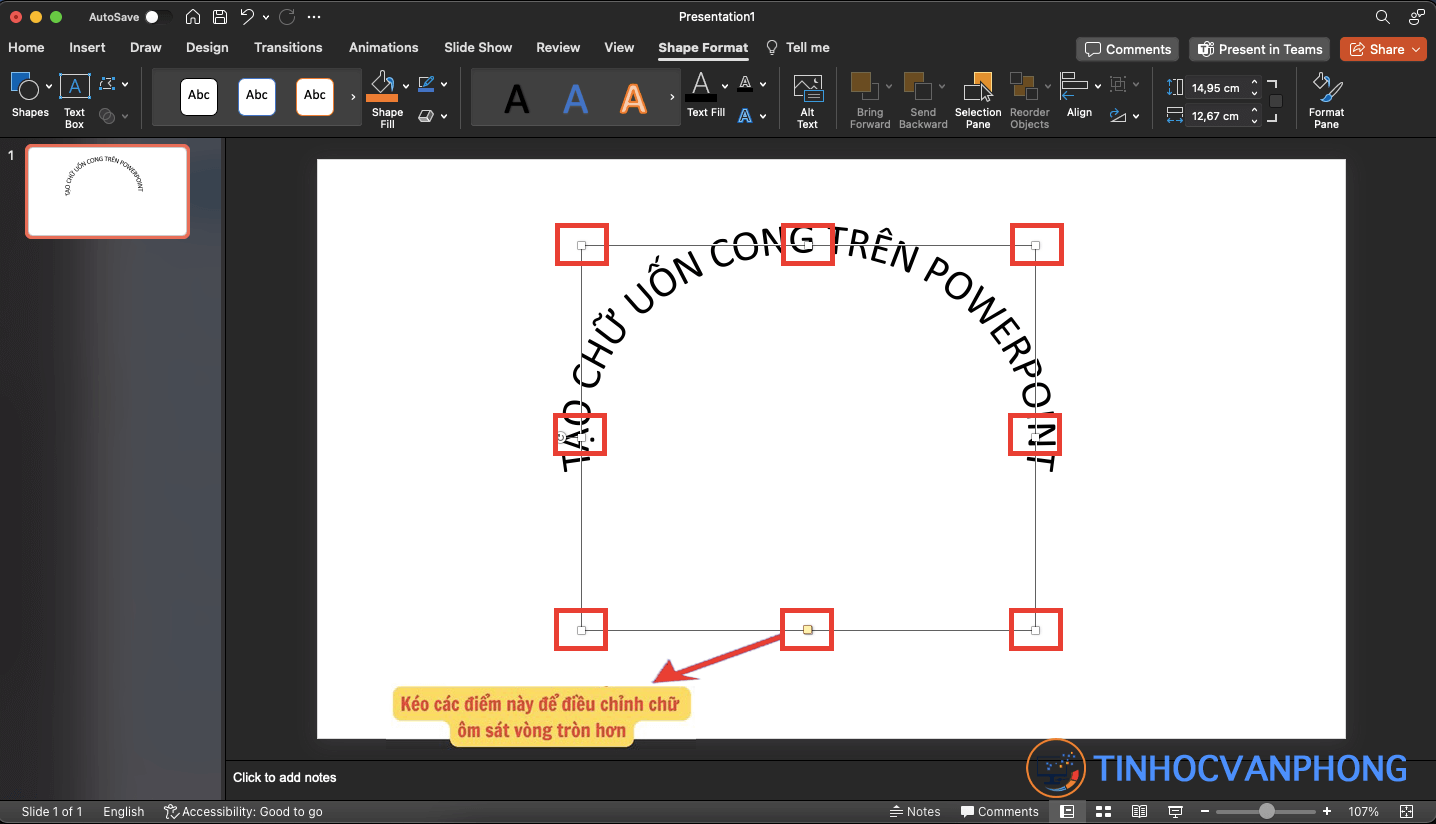The width and height of the screenshot is (1436, 824).
Task: Expand the Shapes dropdown arrow
Action: click(x=49, y=86)
